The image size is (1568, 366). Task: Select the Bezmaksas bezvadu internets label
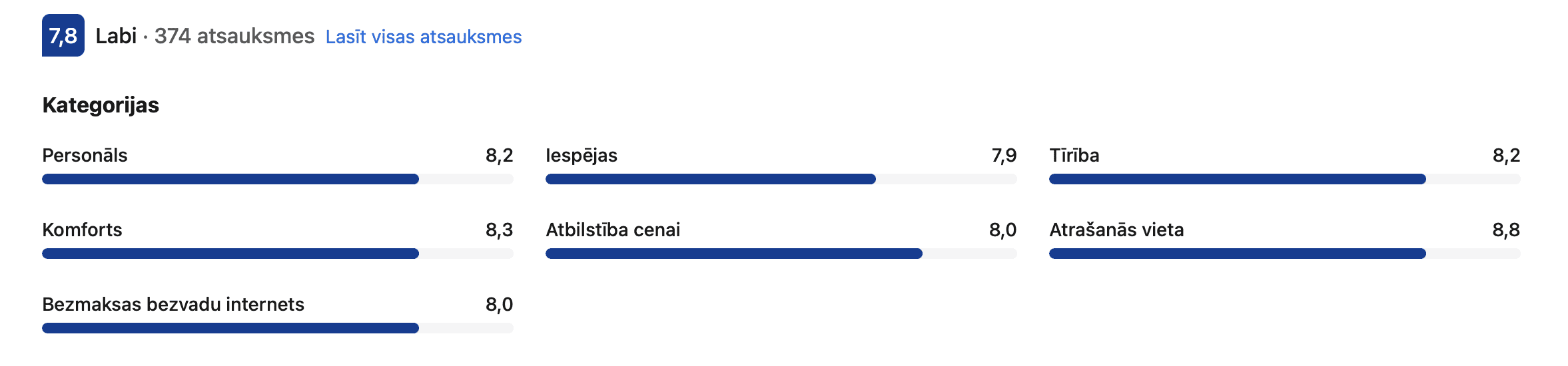[x=173, y=304]
